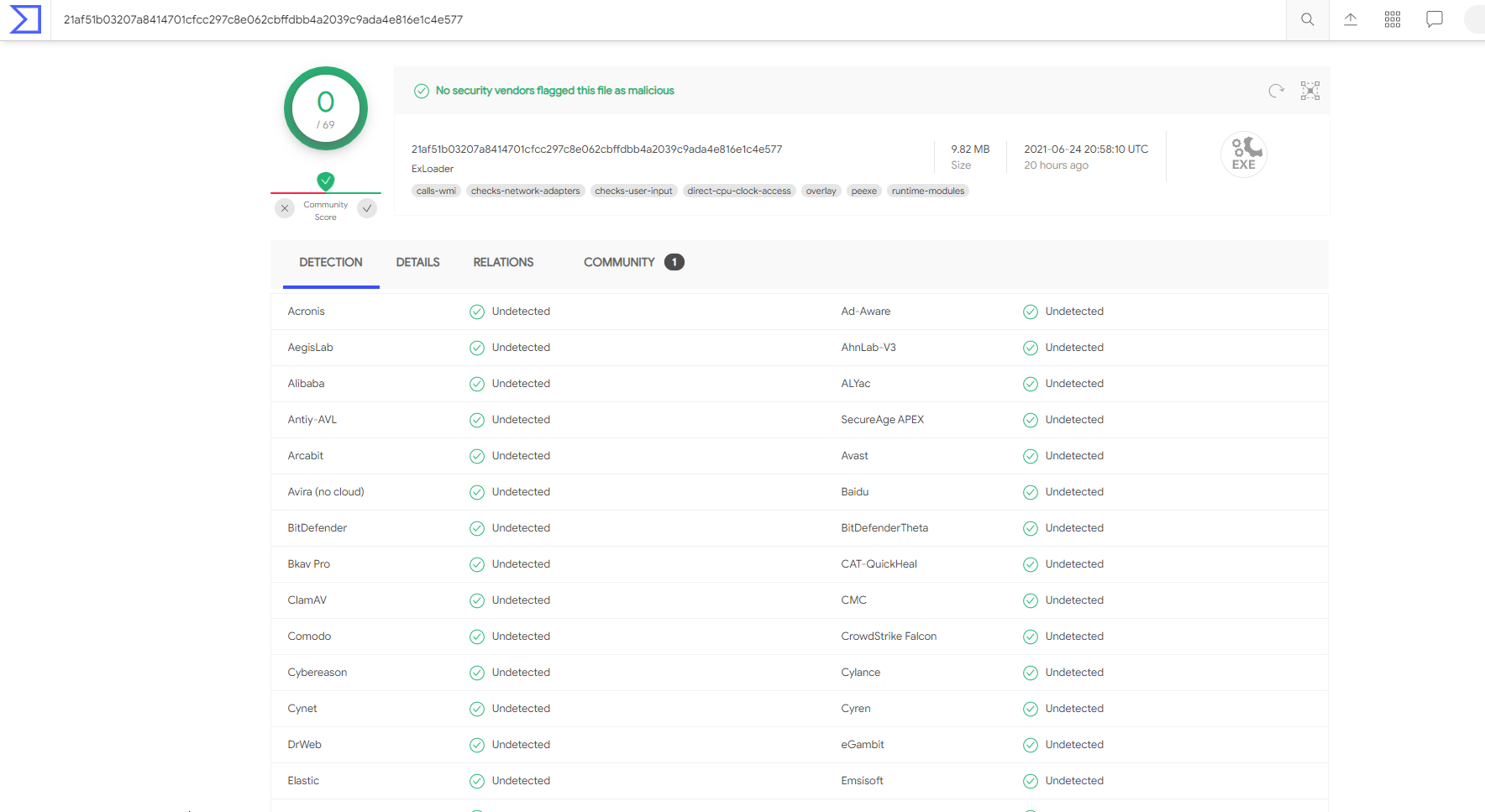Click the VirusTotal sigma logo
The image size is (1485, 812).
pyautogui.click(x=25, y=19)
